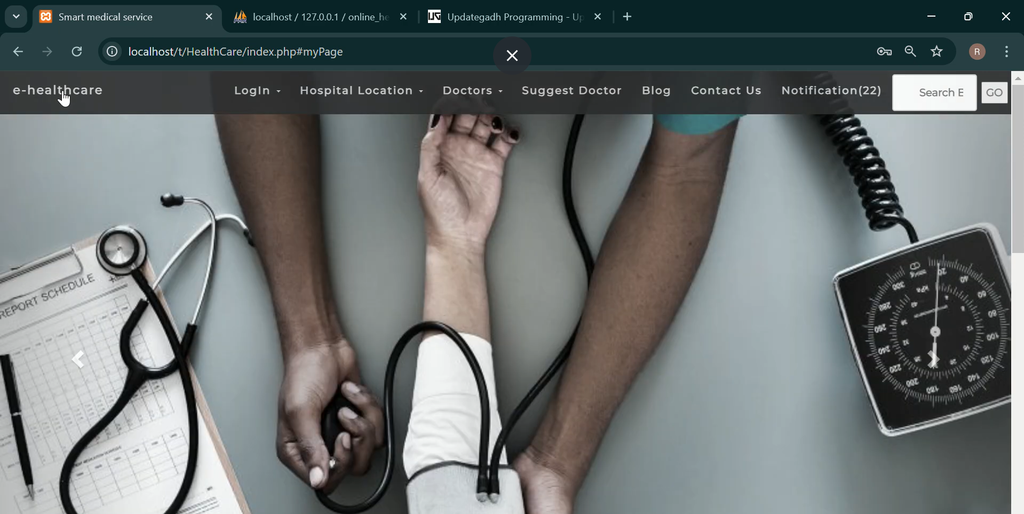Viewport: 1024px width, 514px height.
Task: Close the Smart medical service tab
Action: coord(209,17)
